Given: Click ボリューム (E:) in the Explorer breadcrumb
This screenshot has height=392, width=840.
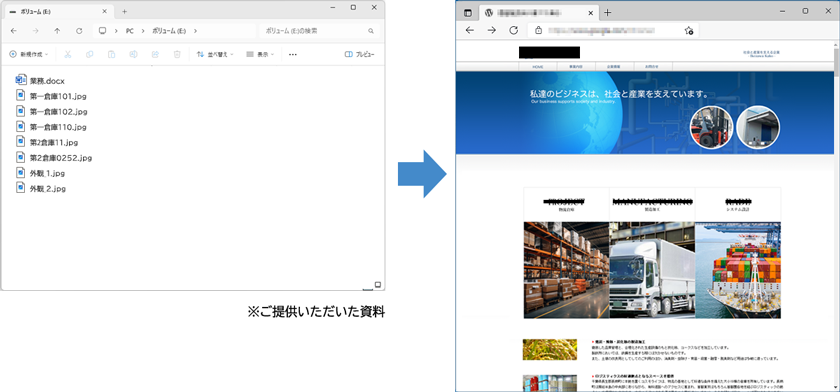Looking at the screenshot, I should [169, 31].
